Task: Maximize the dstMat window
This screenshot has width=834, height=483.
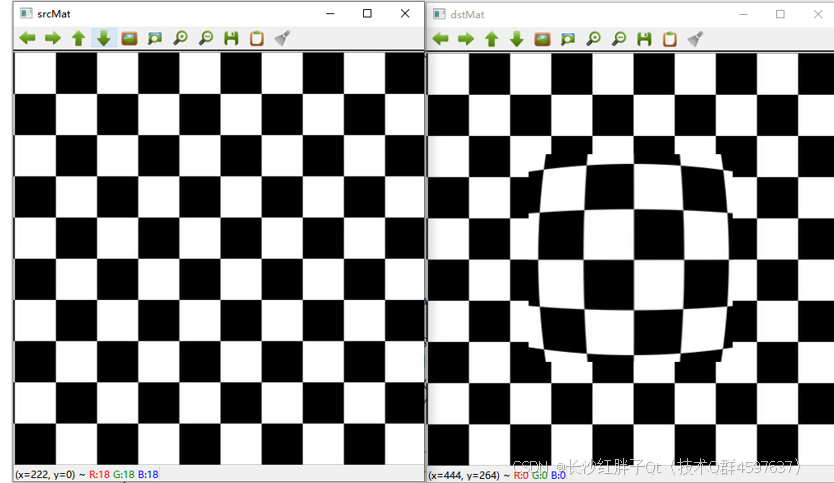Action: pyautogui.click(x=780, y=14)
